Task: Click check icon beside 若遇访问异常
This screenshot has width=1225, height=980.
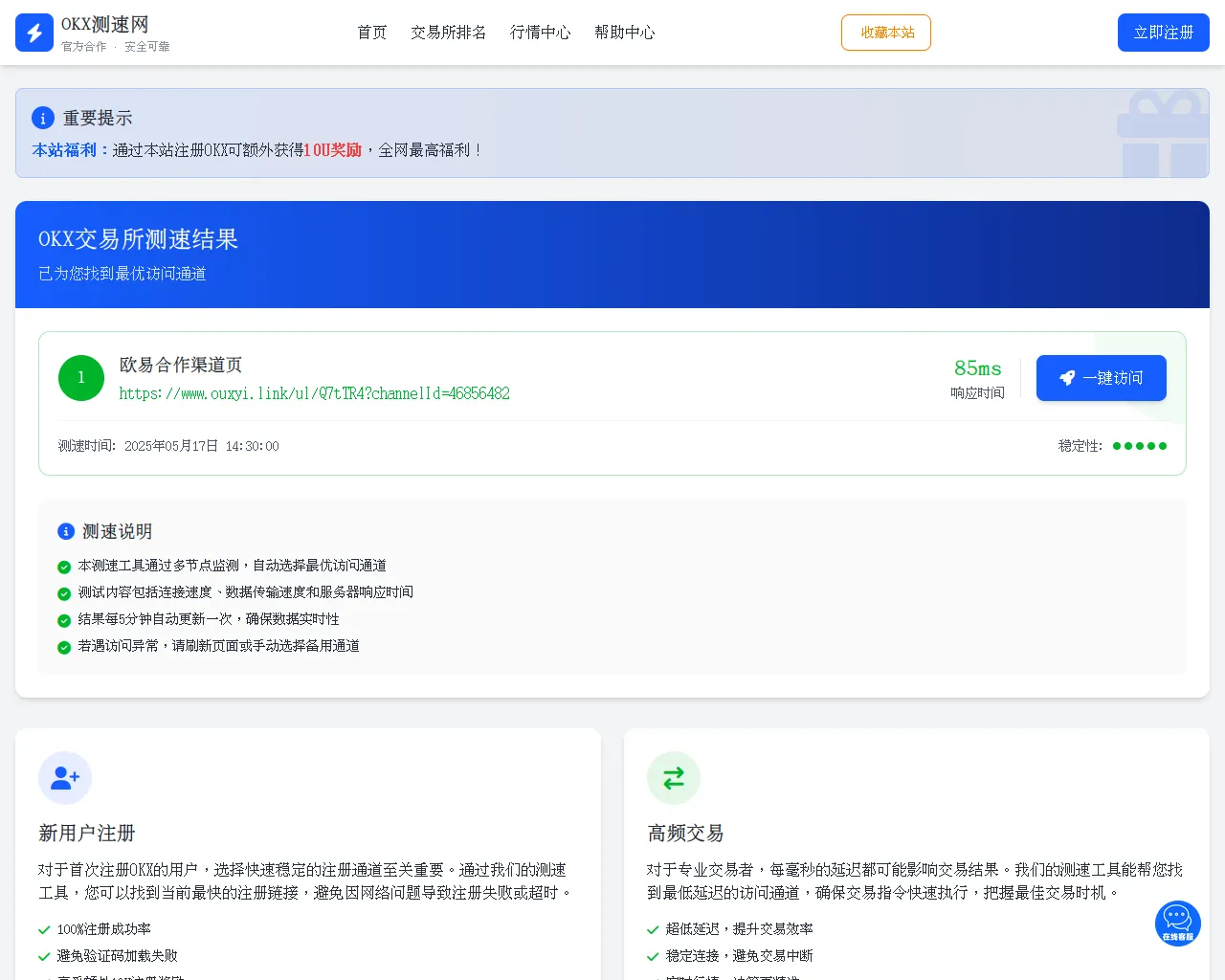Action: [x=64, y=647]
